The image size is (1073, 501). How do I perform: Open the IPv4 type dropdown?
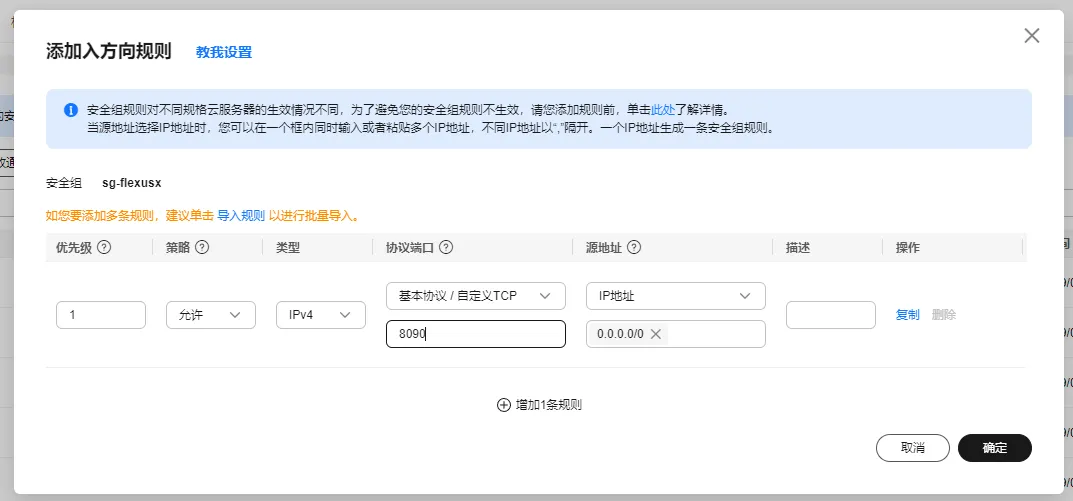(x=319, y=315)
